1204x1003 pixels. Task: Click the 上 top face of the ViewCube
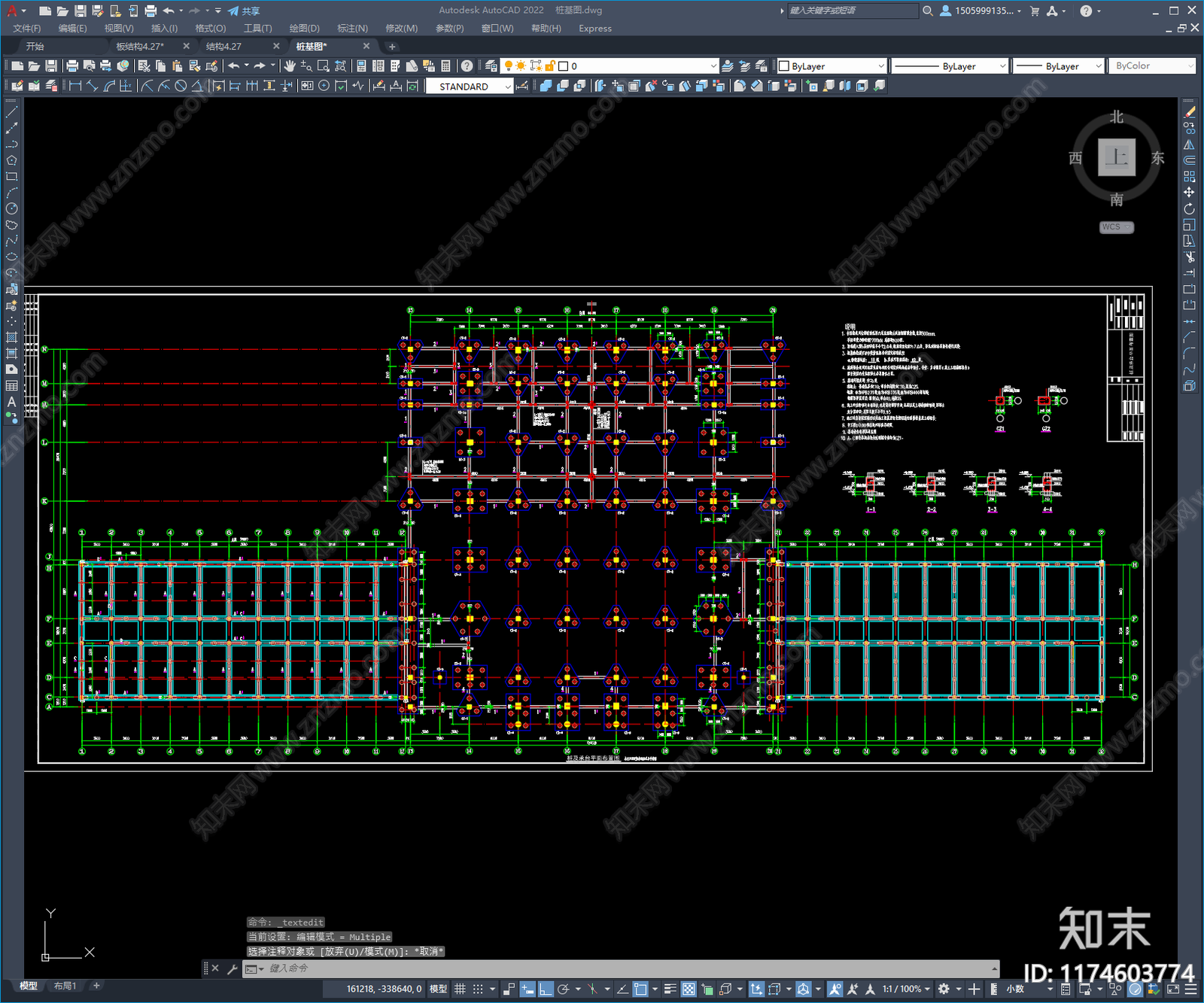coord(1117,157)
